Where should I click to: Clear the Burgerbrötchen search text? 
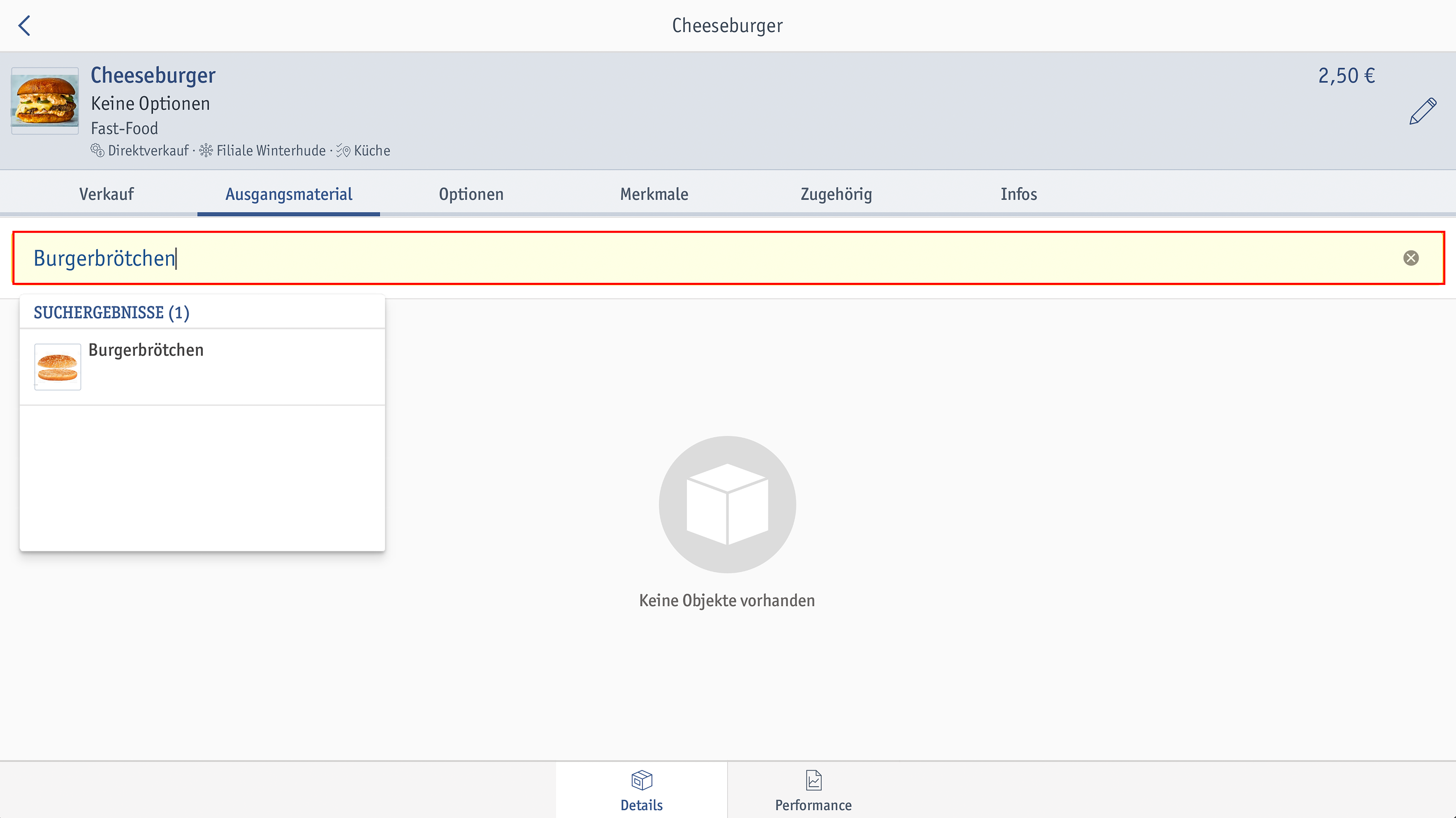pos(1411,258)
